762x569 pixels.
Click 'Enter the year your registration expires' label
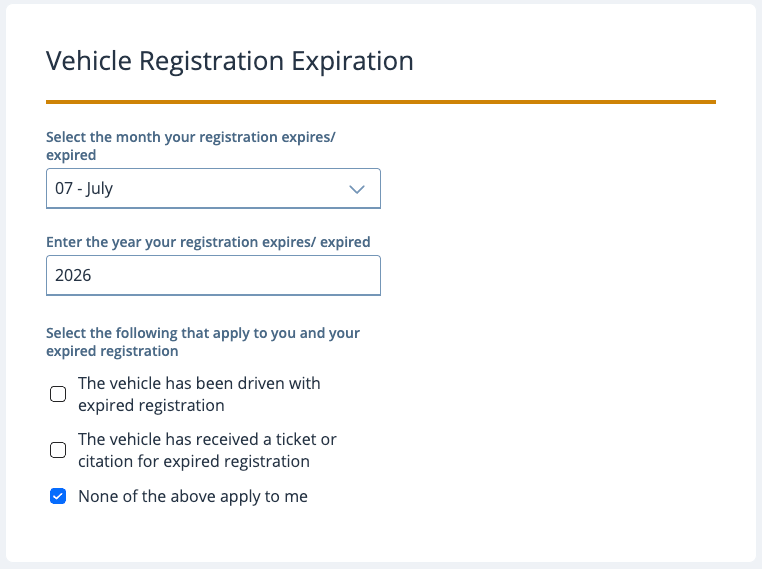(208, 242)
